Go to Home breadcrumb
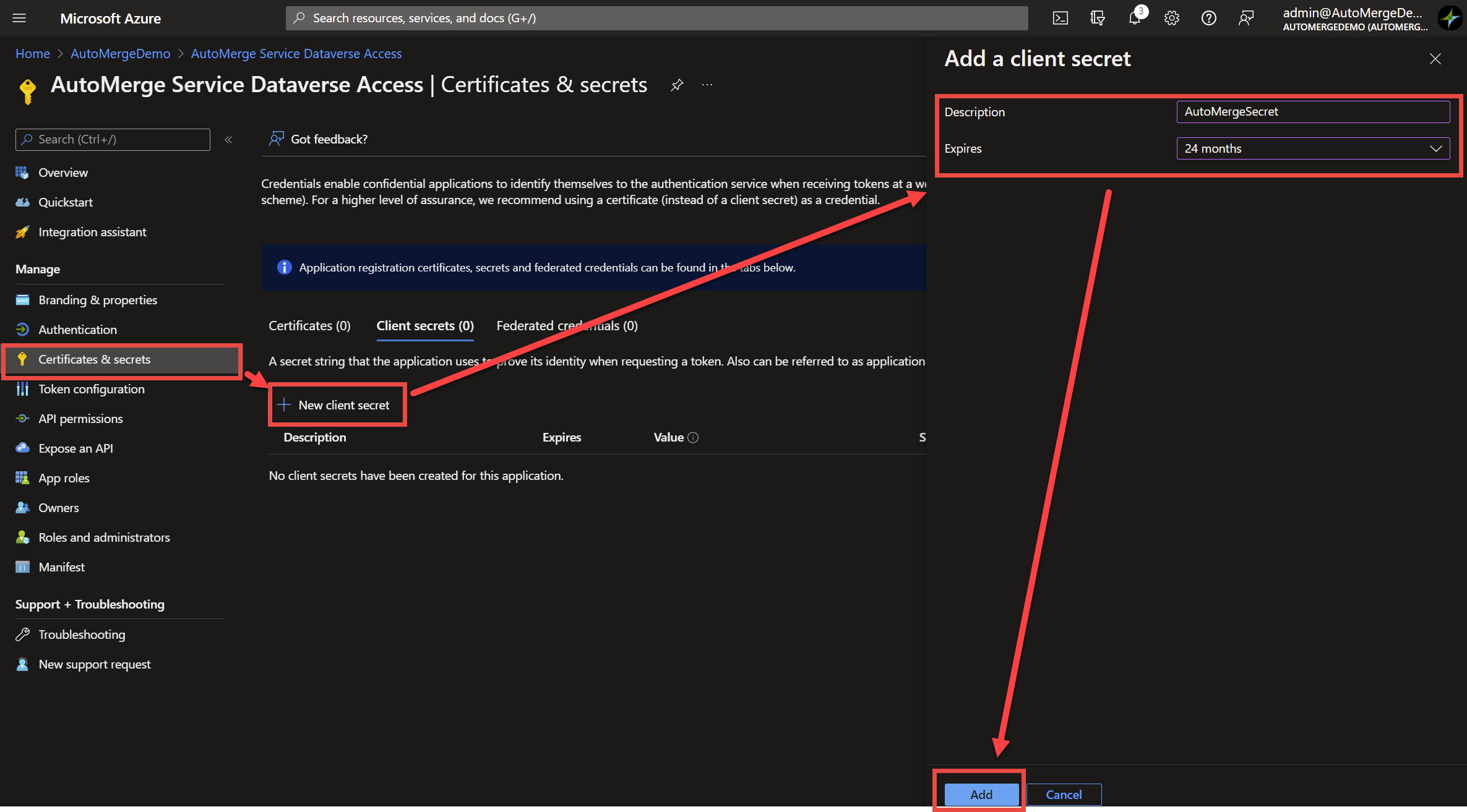1467x812 pixels. [33, 54]
